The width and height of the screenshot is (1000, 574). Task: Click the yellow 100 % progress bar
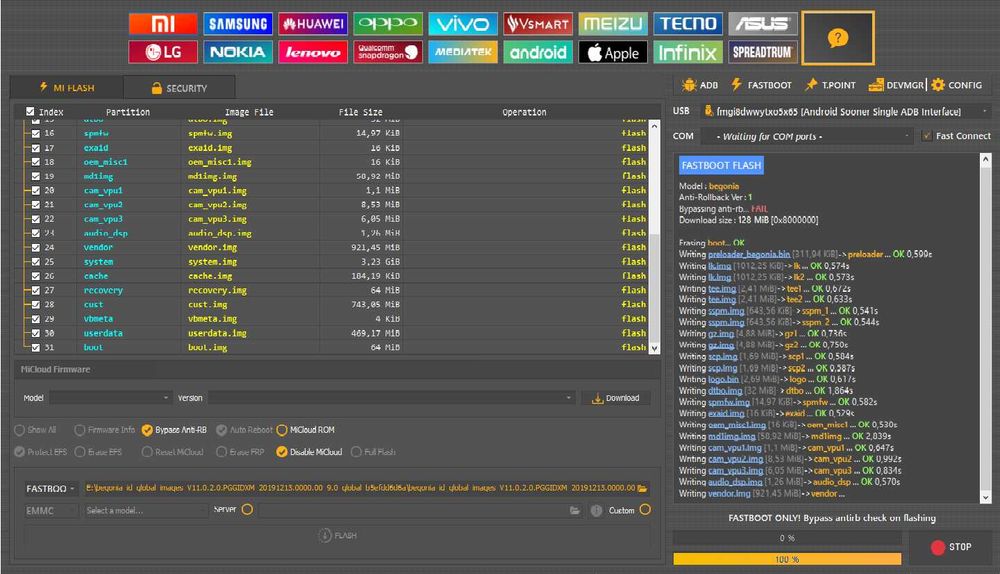pos(787,559)
